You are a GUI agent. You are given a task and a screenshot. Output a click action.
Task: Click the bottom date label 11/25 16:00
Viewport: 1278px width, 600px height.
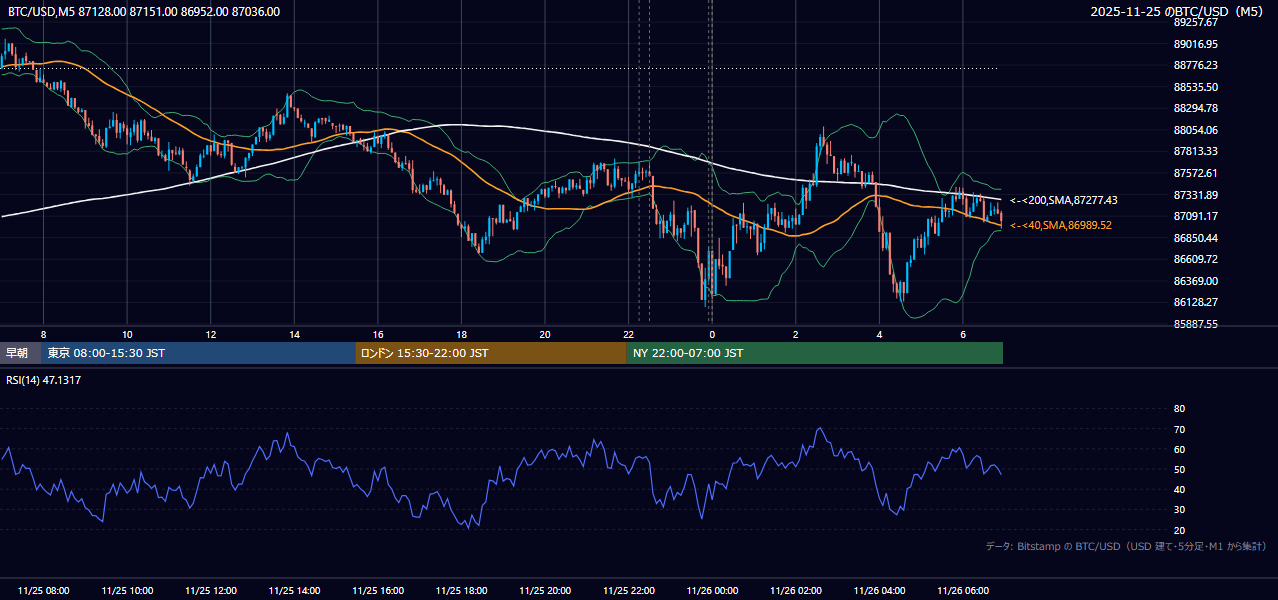[378, 591]
